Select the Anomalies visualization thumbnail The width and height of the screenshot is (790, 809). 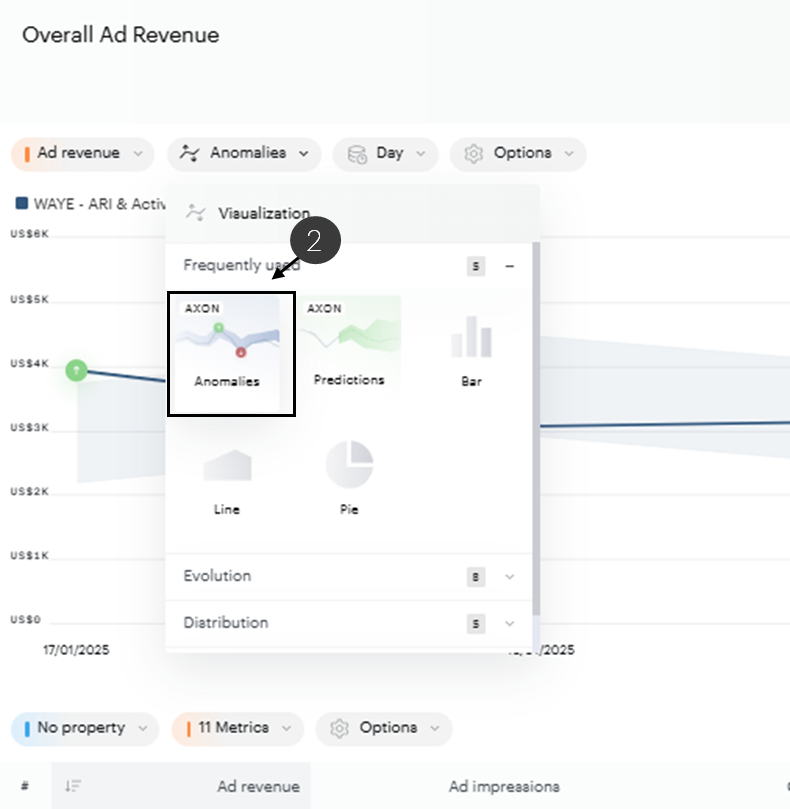(230, 352)
